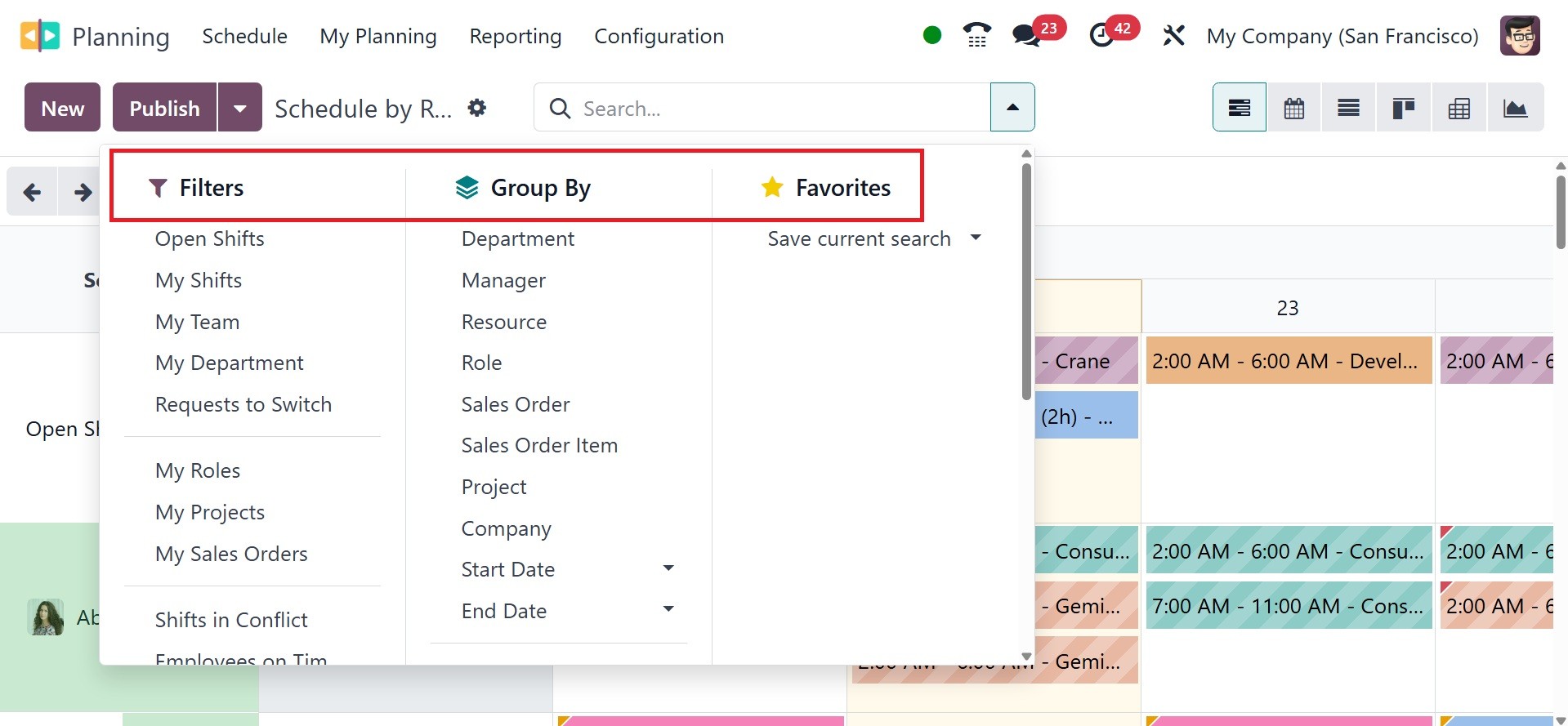Switch to the graph view
Image resolution: width=1568 pixels, height=726 pixels.
(x=1515, y=108)
